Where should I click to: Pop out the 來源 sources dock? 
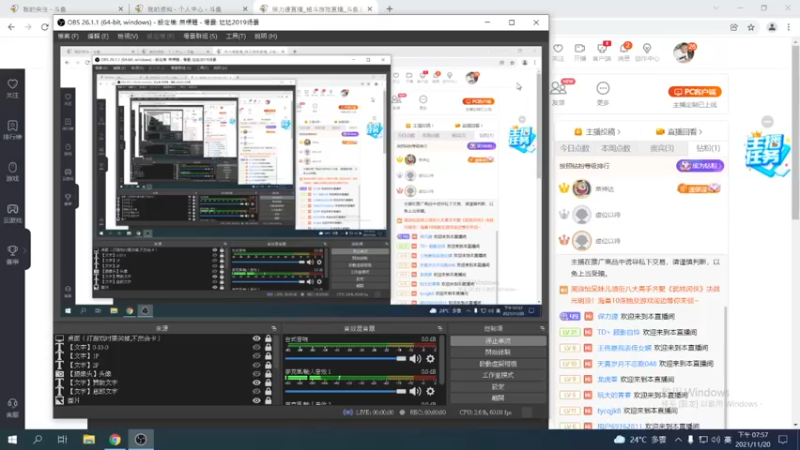click(x=274, y=329)
